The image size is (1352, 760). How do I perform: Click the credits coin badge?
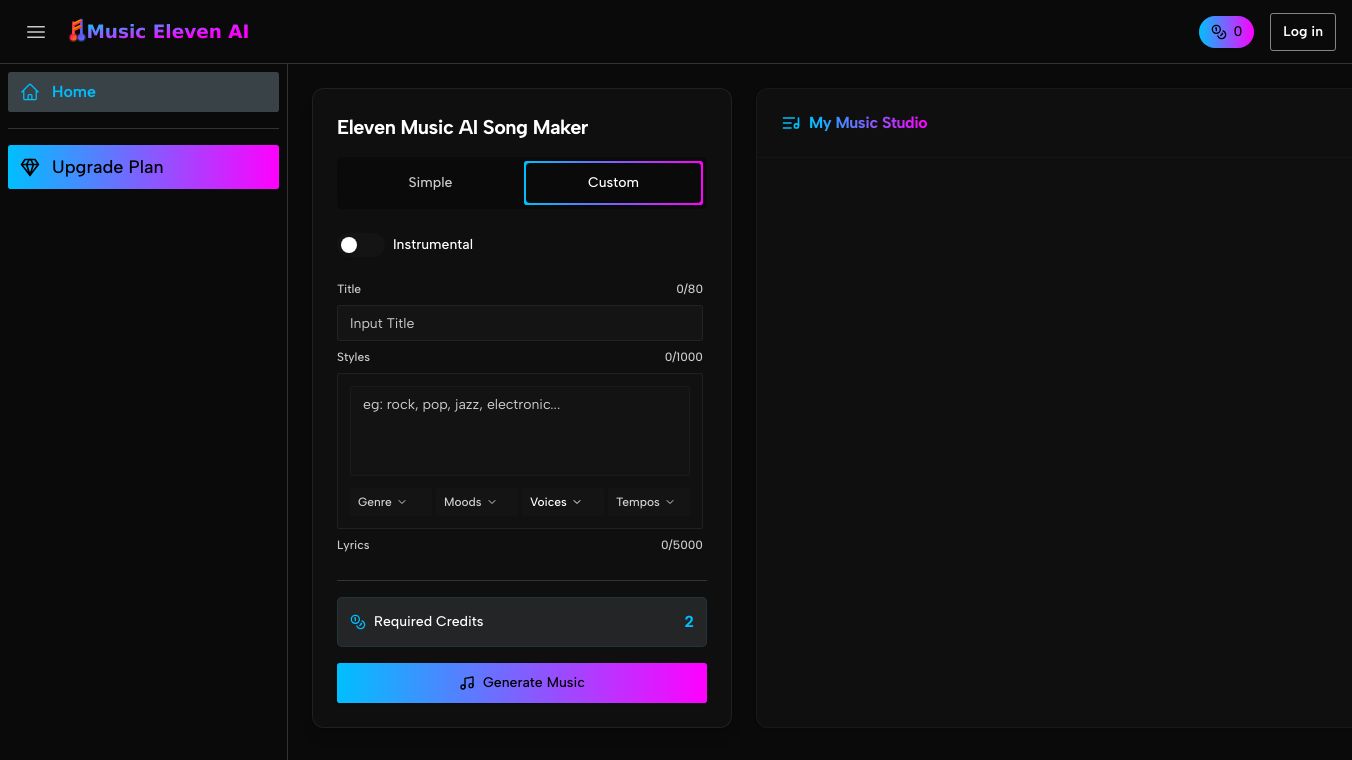pos(1225,32)
